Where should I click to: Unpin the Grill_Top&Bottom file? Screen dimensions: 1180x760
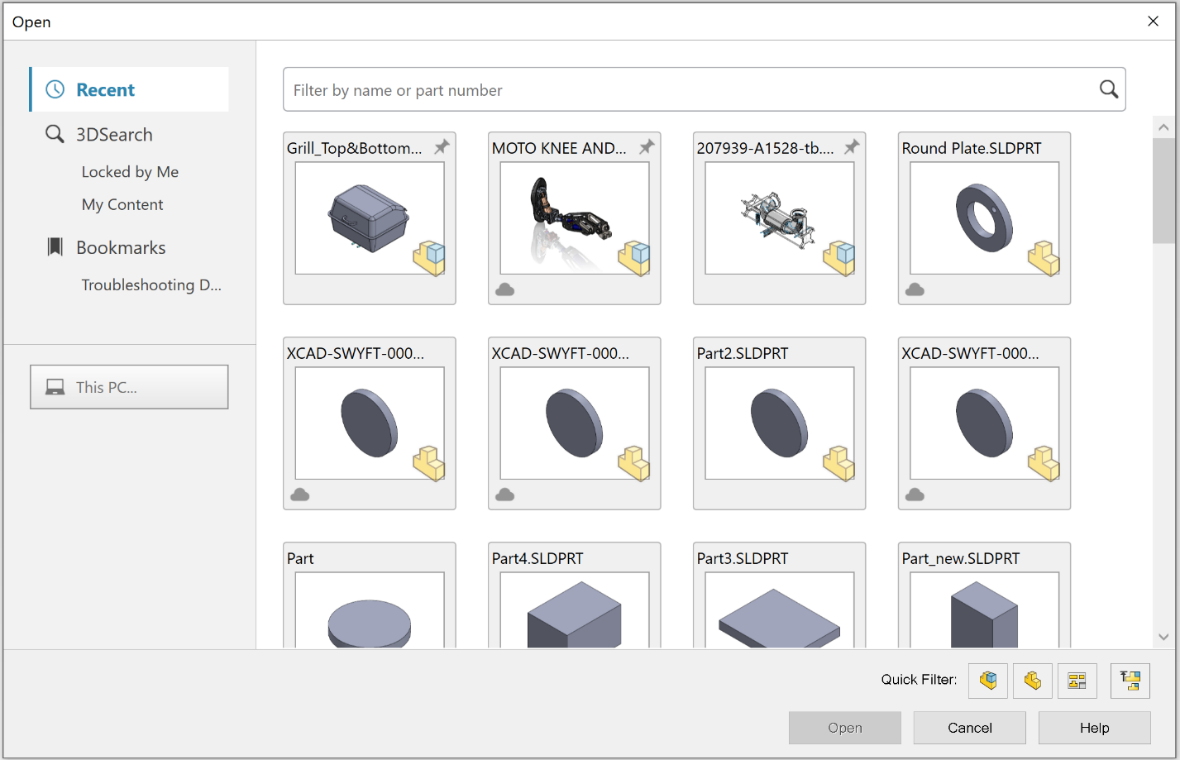tap(442, 147)
